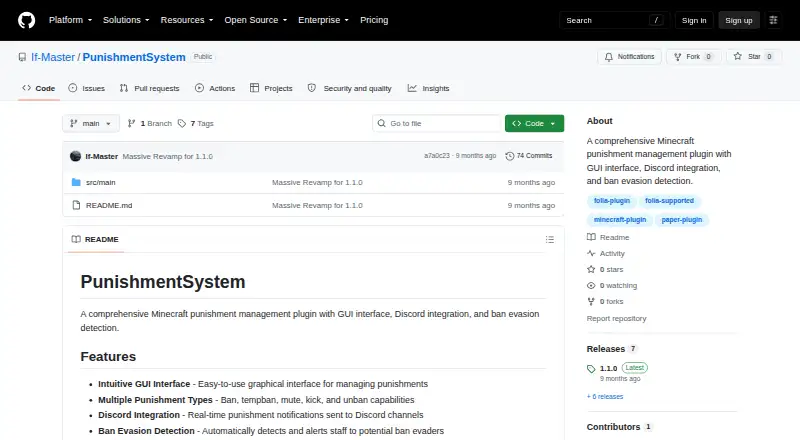
Task: Click the Features heading in README
Action: click(x=108, y=356)
